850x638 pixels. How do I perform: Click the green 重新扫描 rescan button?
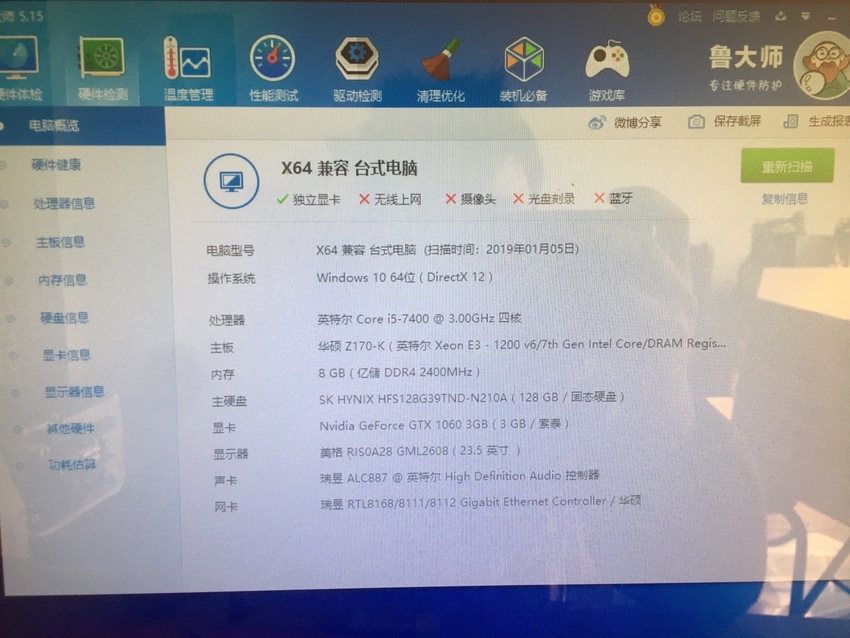click(787, 166)
